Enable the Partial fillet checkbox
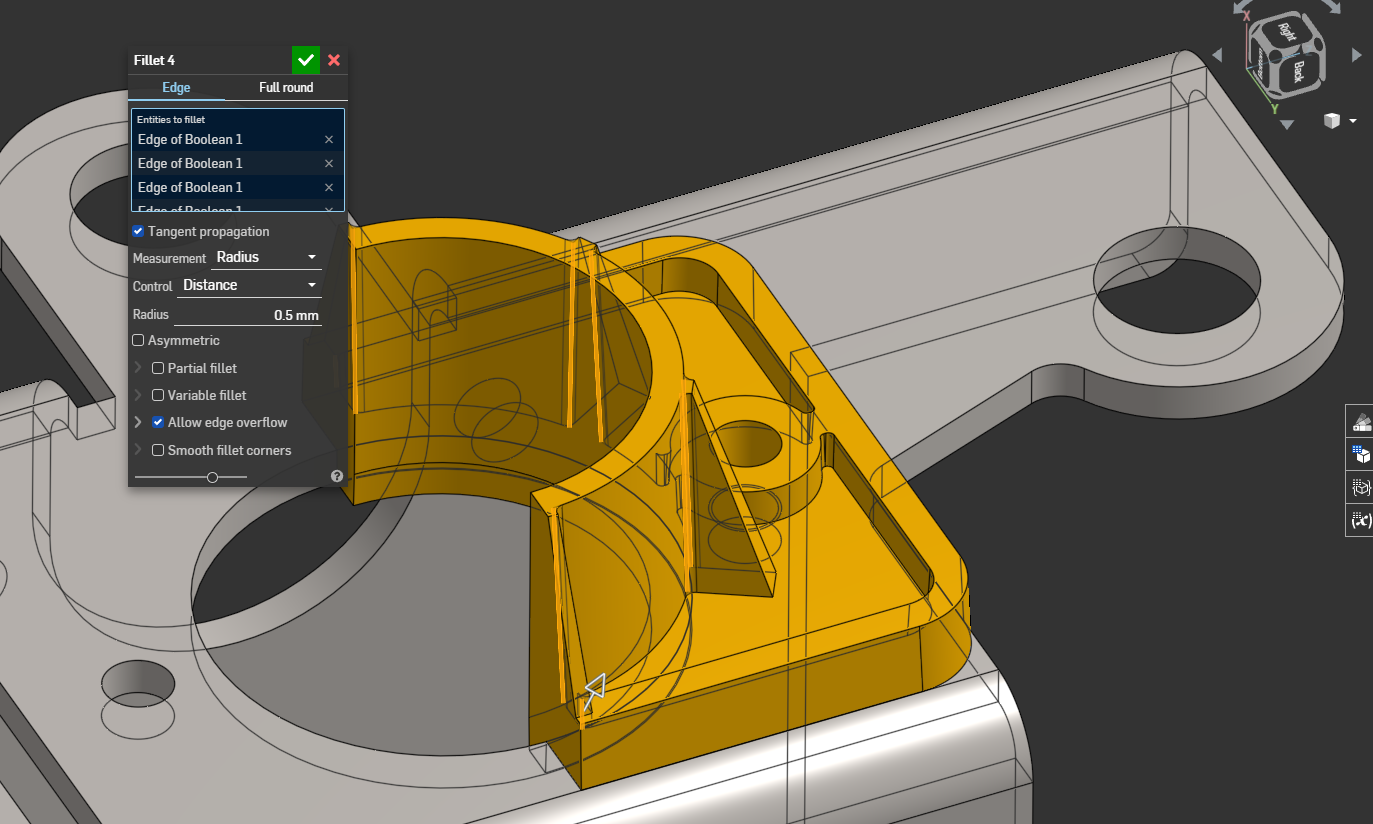The image size is (1373, 824). click(x=158, y=368)
